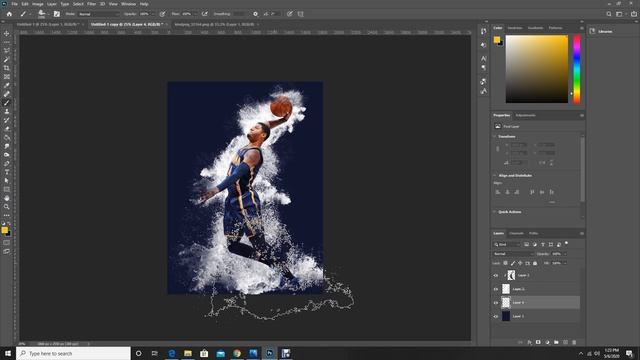This screenshot has height=360, width=640.
Task: Select the Magic Wand tool
Action: 7,60
